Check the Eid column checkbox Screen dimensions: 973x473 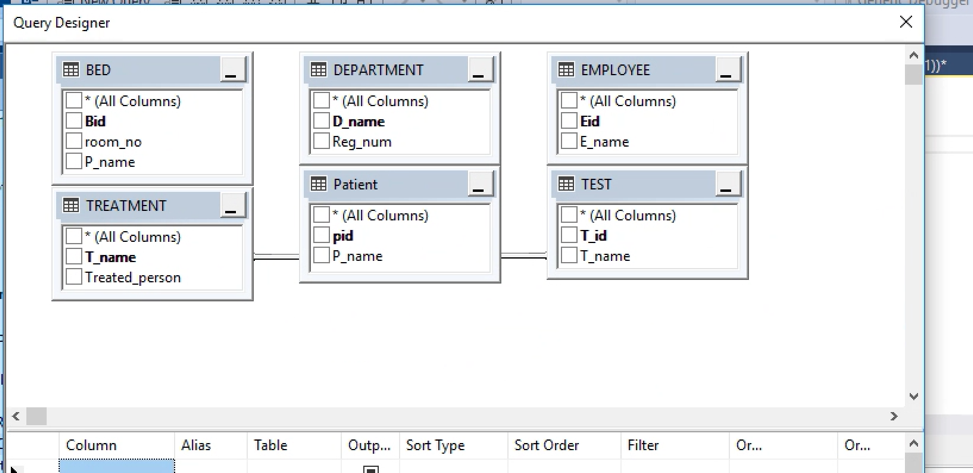click(569, 120)
